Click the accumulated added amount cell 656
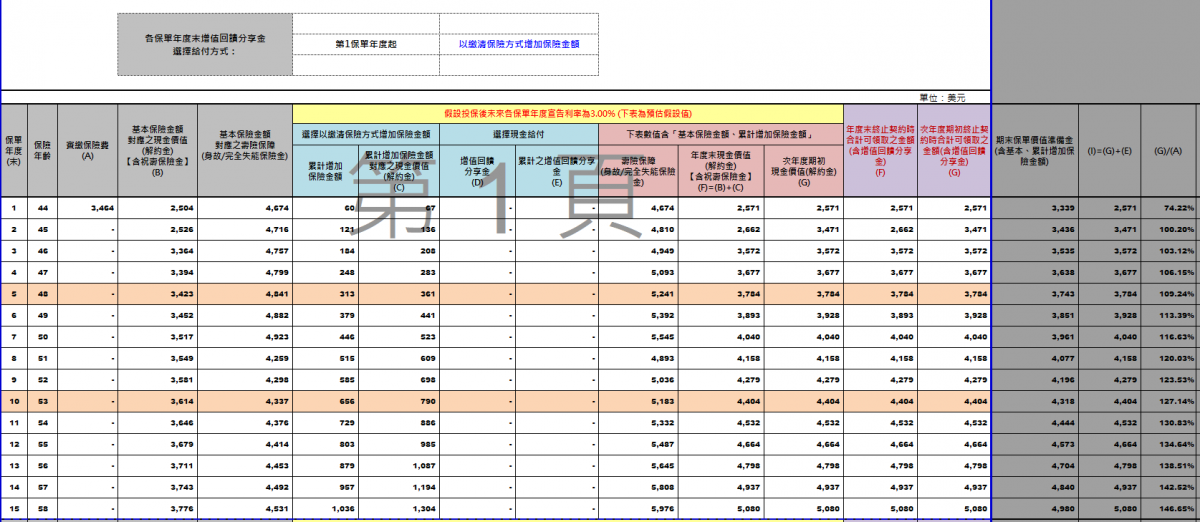 click(x=326, y=401)
